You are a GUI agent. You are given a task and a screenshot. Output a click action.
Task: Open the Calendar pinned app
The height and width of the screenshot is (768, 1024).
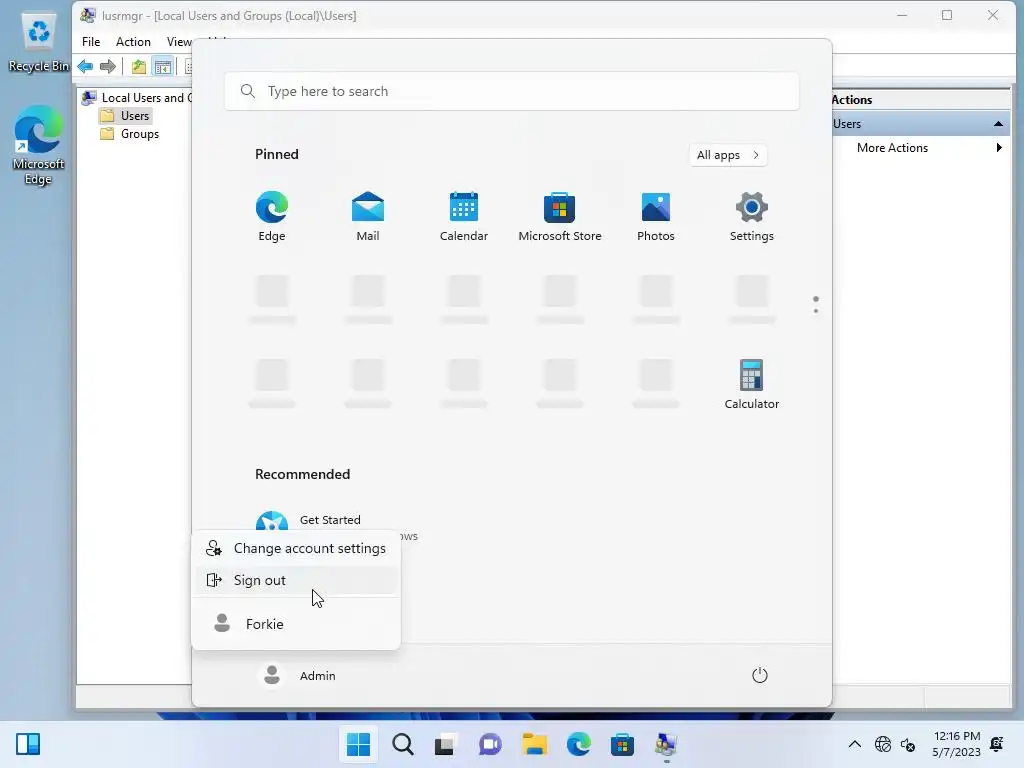click(464, 216)
